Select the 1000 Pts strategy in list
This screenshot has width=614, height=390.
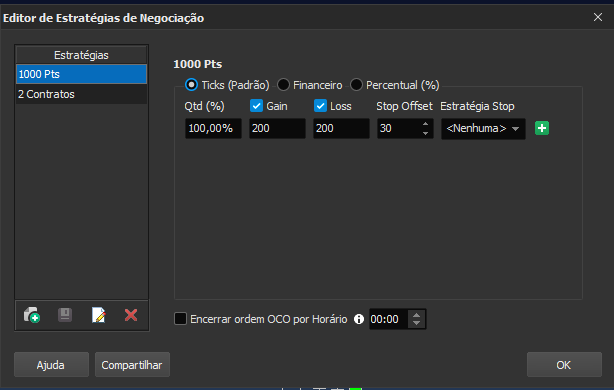pos(81,74)
